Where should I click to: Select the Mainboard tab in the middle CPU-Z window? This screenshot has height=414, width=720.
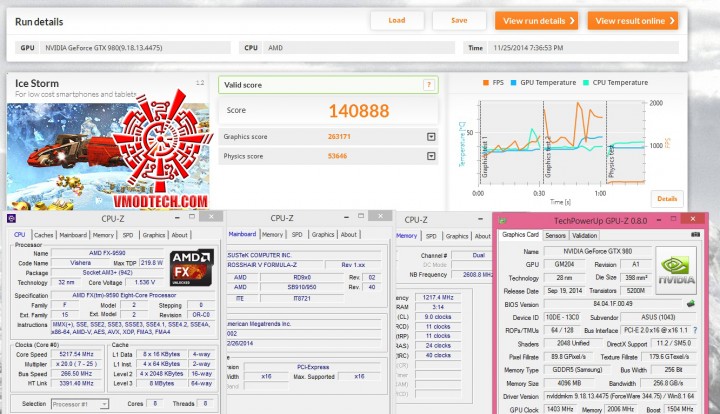(x=242, y=234)
